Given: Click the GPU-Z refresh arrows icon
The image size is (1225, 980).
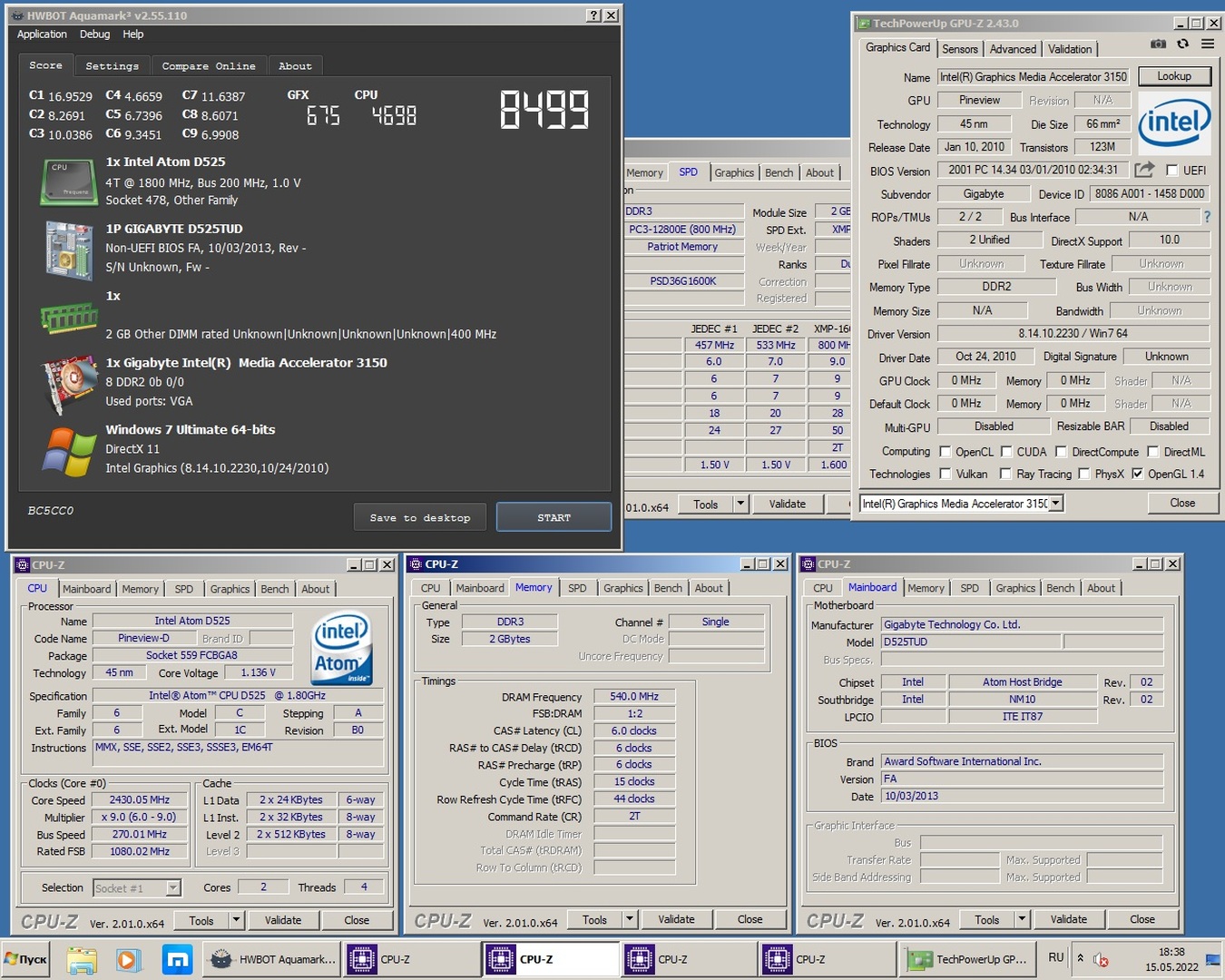Looking at the screenshot, I should [x=1182, y=44].
